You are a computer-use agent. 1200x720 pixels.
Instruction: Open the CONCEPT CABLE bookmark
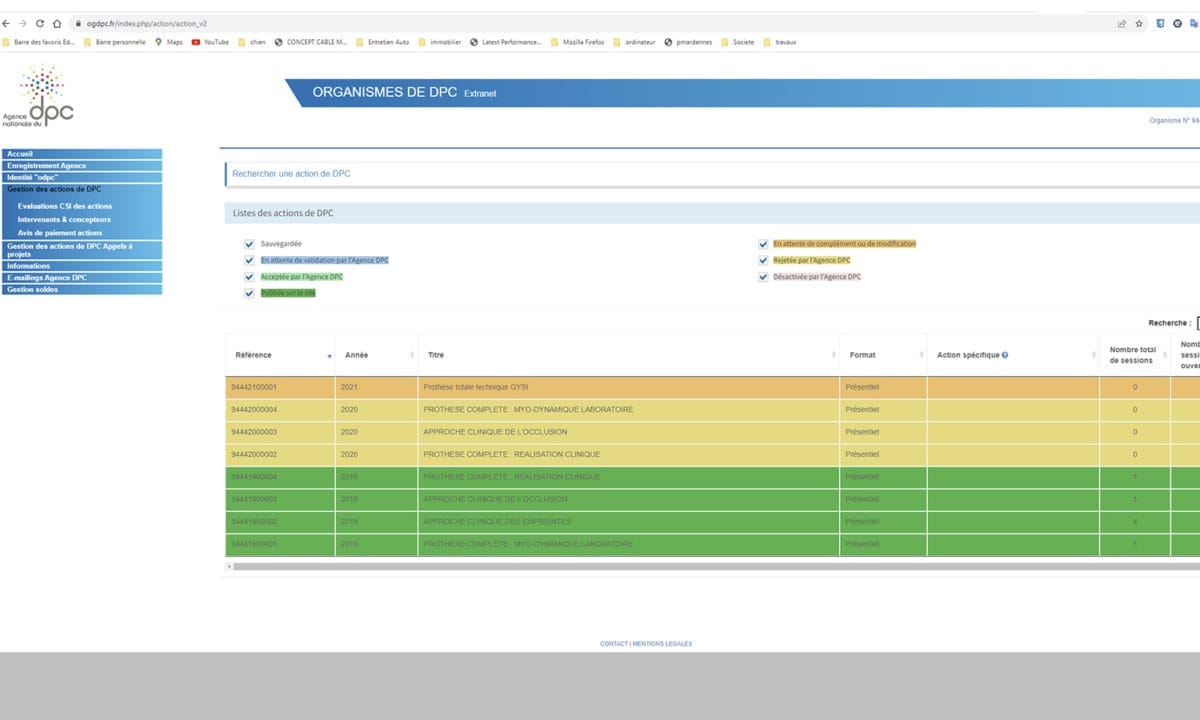[310, 42]
